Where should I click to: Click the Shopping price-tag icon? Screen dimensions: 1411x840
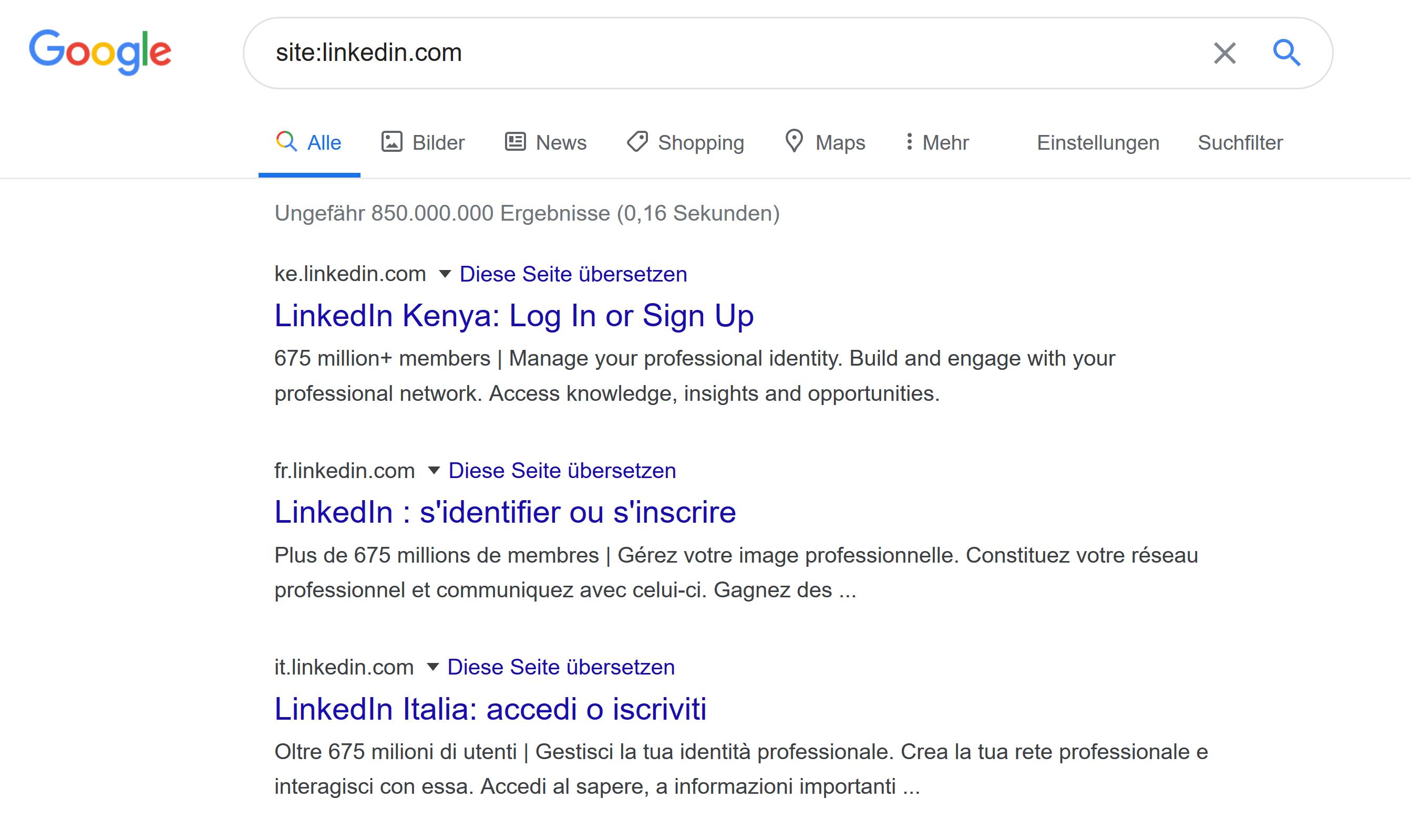(636, 142)
